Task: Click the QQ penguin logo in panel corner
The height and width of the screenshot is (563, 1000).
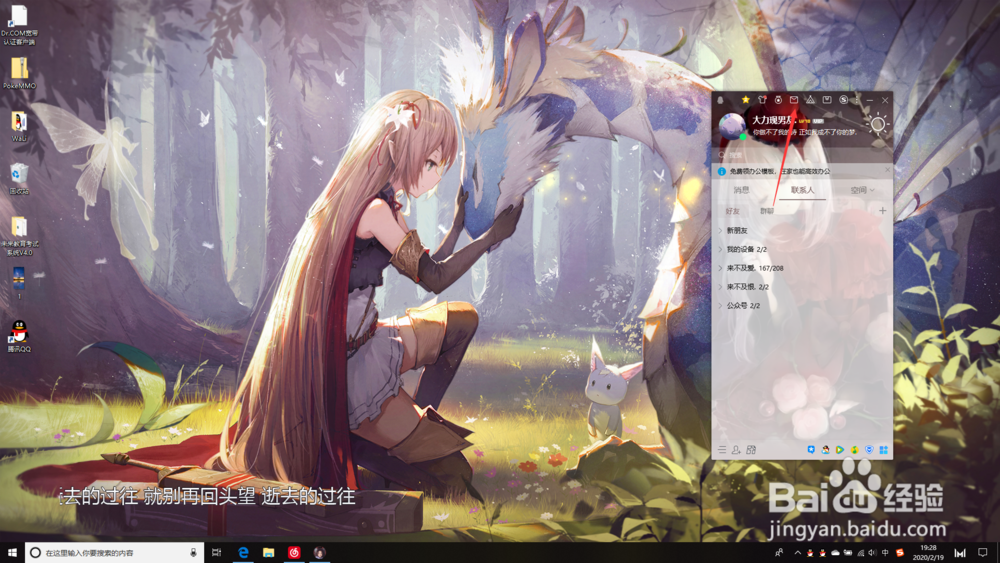Action: tap(721, 100)
